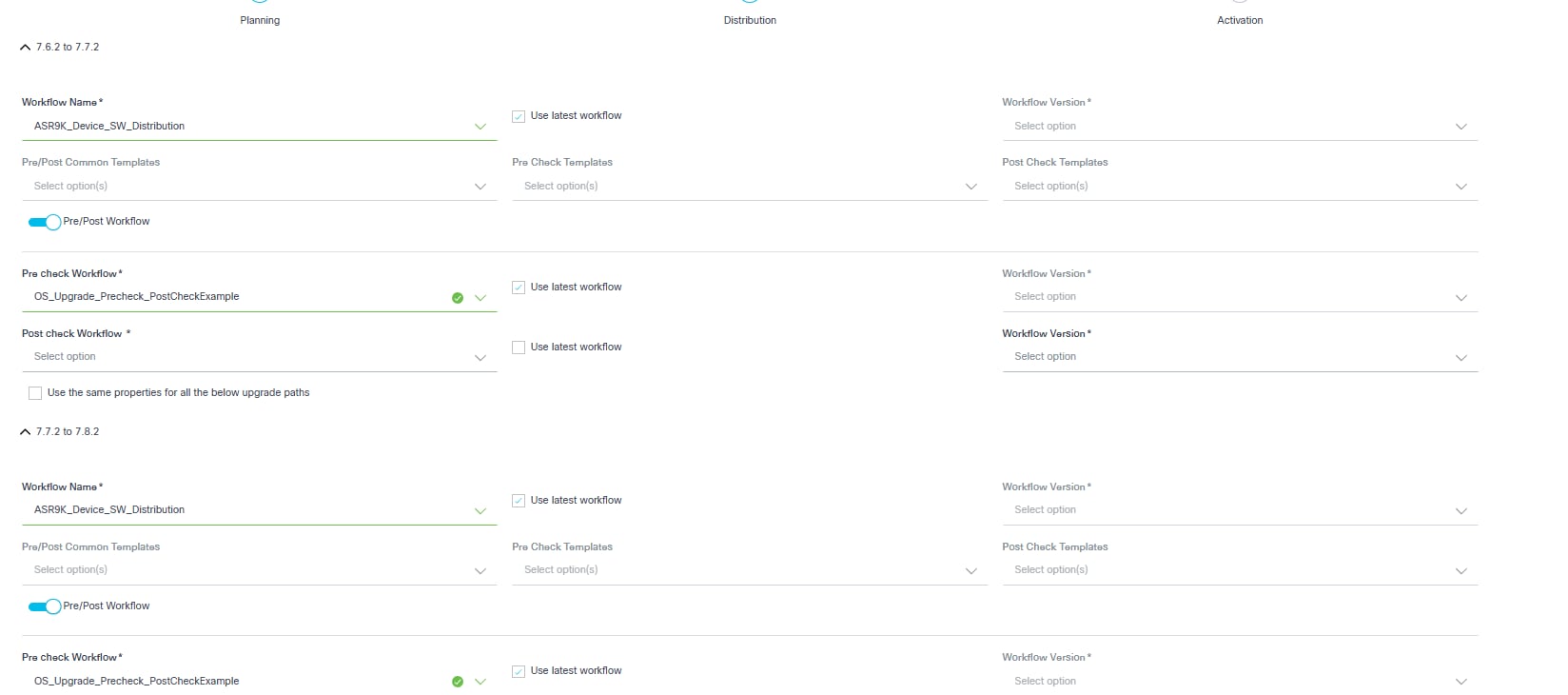This screenshot has height=695, width=1568.
Task: Click the caret icon beside "7.7.2 to 7.8.2"
Action: coord(26,431)
